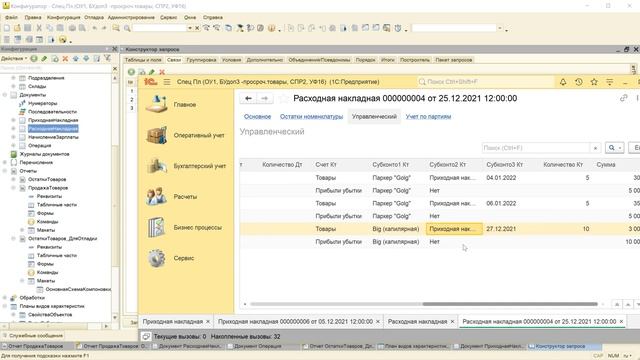This screenshot has width=640, height=360.
Task: Switch to Пакет запросов tab
Action: [453, 60]
